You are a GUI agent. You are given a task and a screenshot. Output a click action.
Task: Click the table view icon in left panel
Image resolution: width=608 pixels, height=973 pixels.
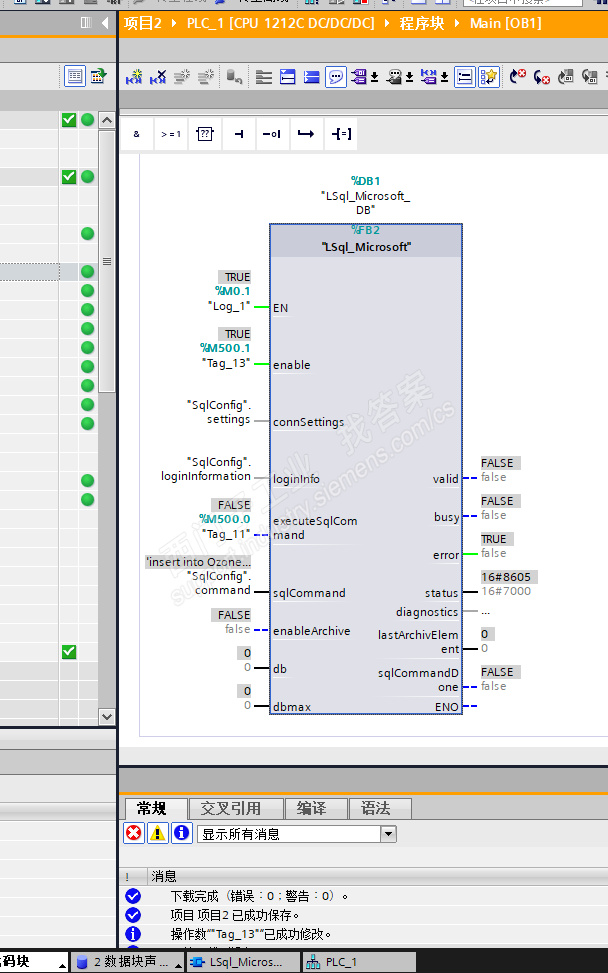pyautogui.click(x=75, y=76)
